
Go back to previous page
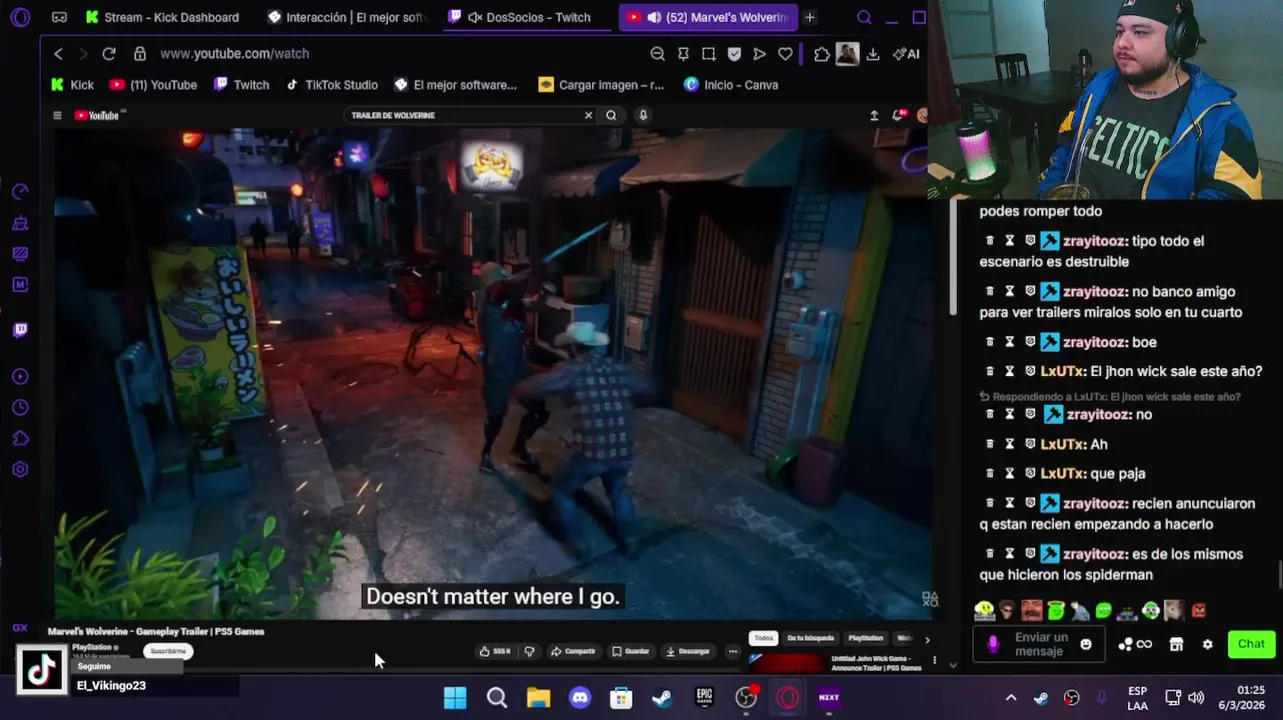point(58,54)
